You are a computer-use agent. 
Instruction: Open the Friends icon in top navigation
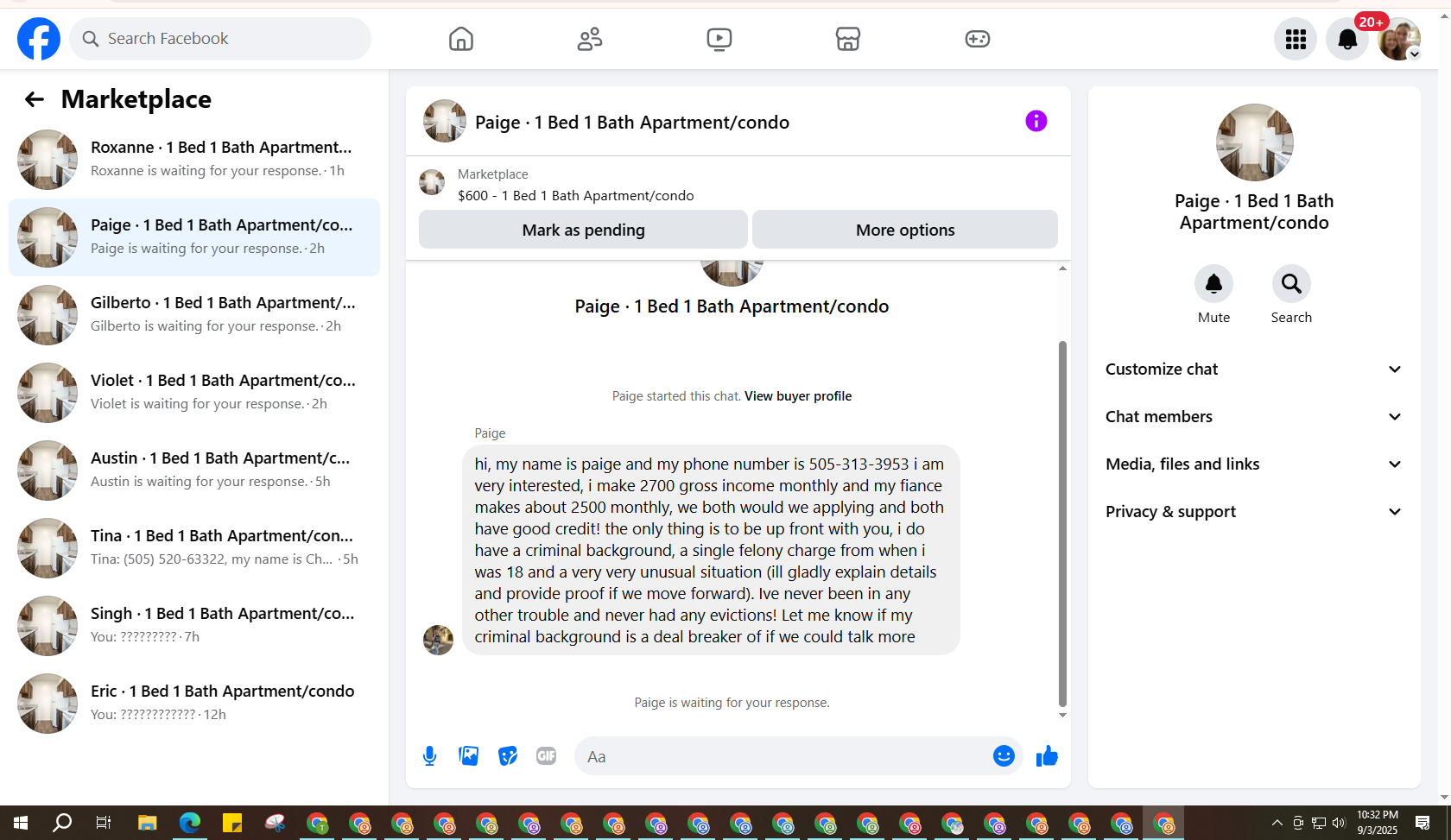pyautogui.click(x=590, y=39)
